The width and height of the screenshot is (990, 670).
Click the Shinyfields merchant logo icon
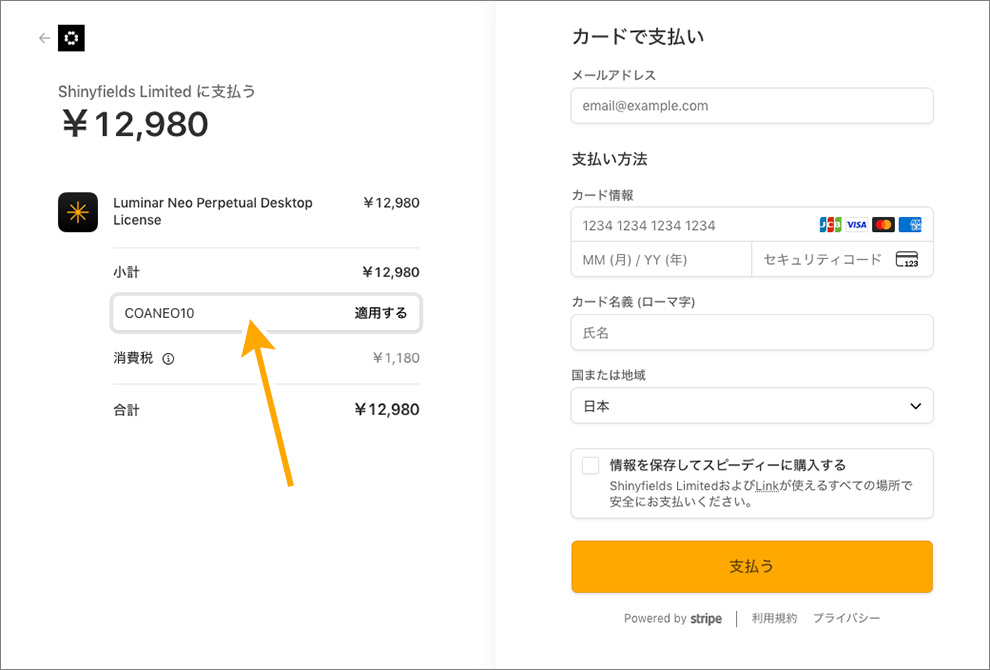(x=72, y=39)
